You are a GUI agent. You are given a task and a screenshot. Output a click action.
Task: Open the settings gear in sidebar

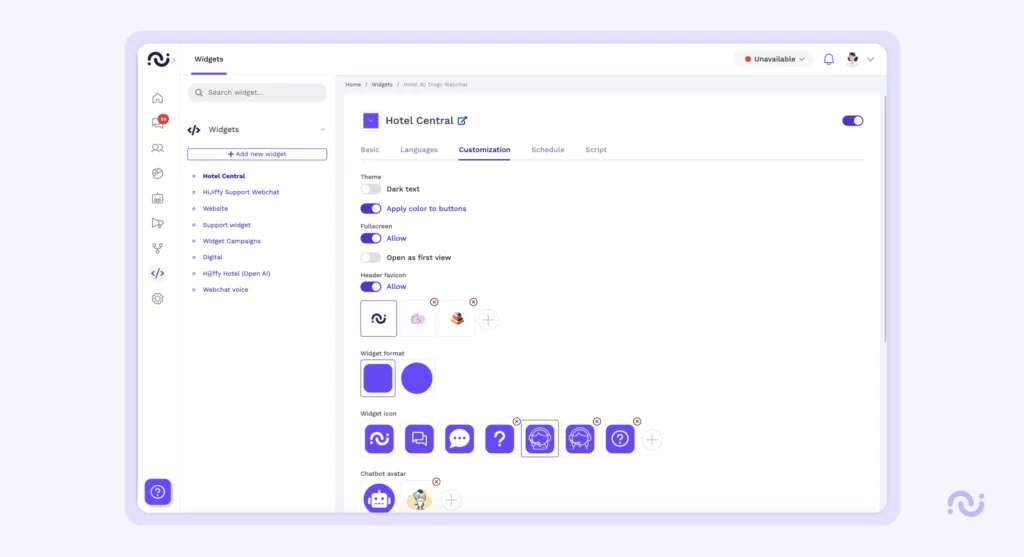pos(157,298)
